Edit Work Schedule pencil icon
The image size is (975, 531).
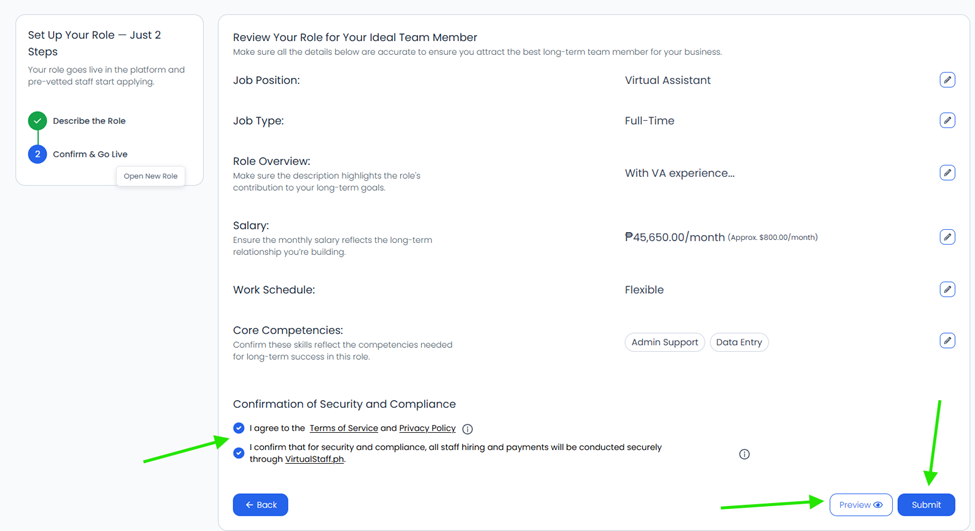(x=947, y=289)
